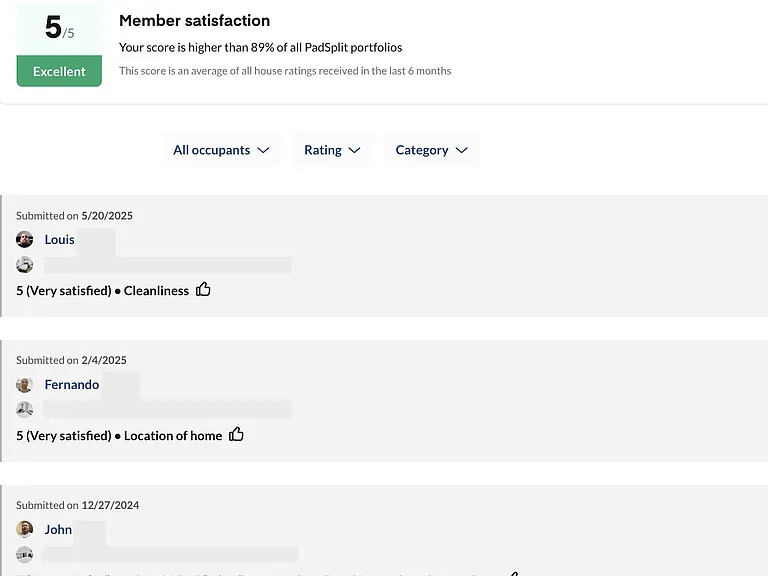The height and width of the screenshot is (576, 768).
Task: Click the house thumbnail under Fernando
Action: (24, 409)
